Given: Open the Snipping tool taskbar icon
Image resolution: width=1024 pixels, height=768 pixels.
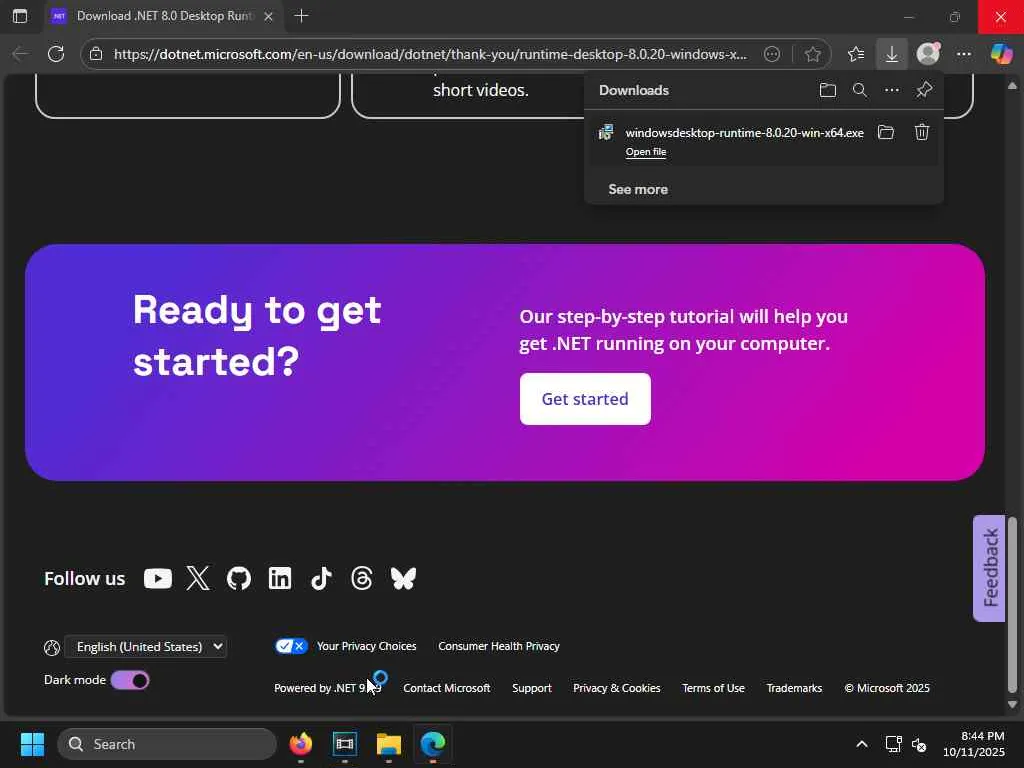Looking at the screenshot, I should click(345, 744).
